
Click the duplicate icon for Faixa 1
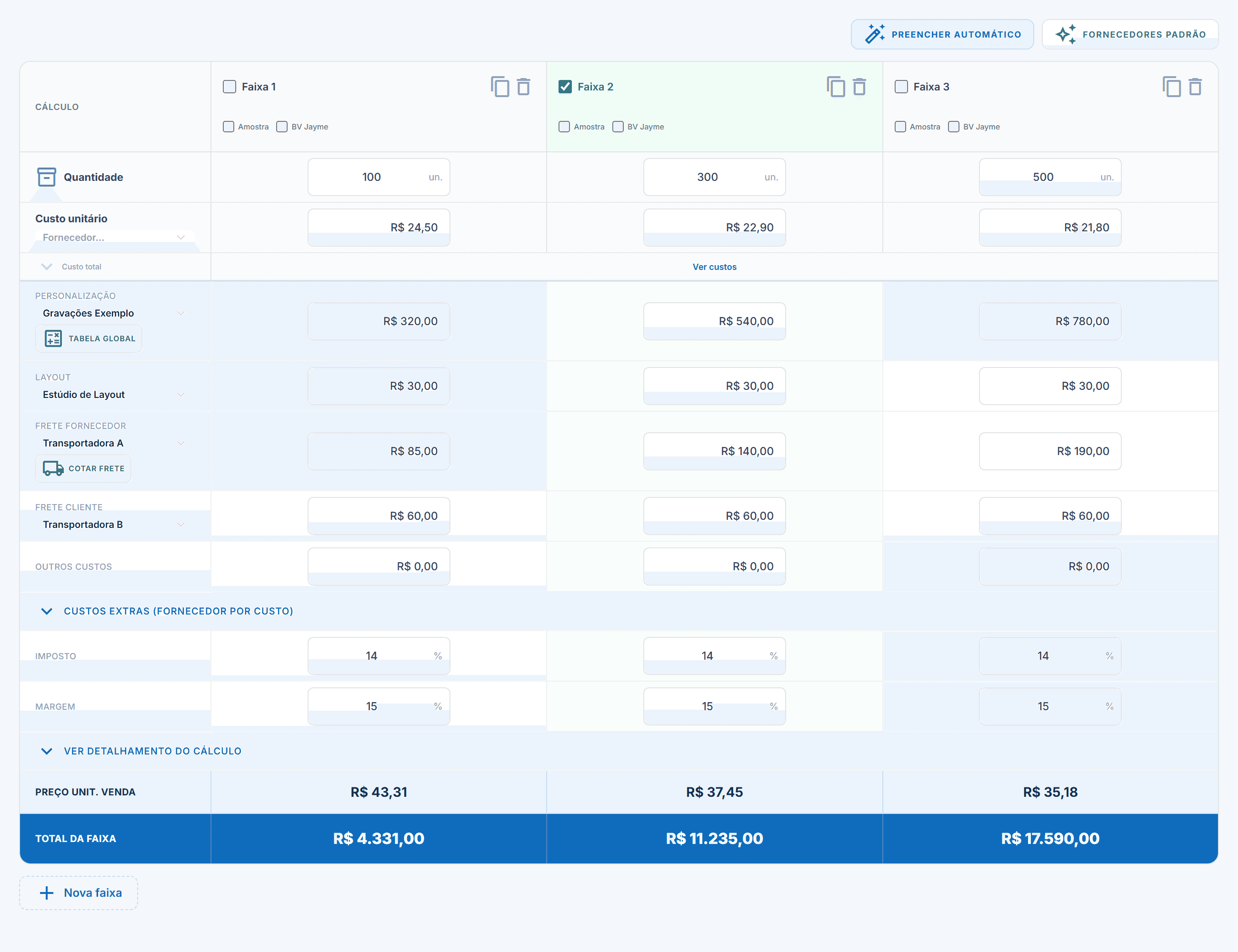pyautogui.click(x=500, y=87)
